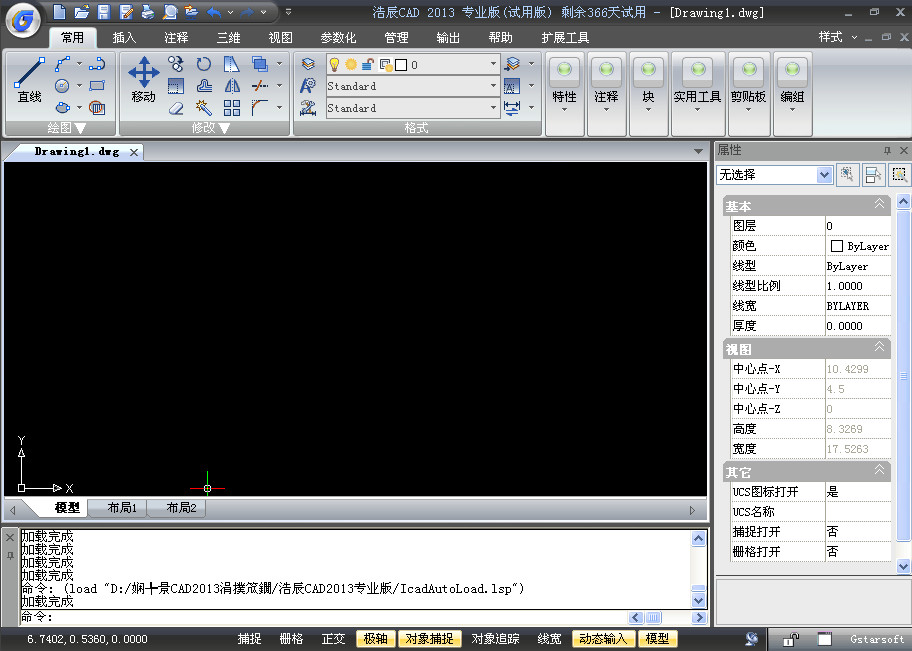Open the Dimension Style manager icon

coord(308,108)
